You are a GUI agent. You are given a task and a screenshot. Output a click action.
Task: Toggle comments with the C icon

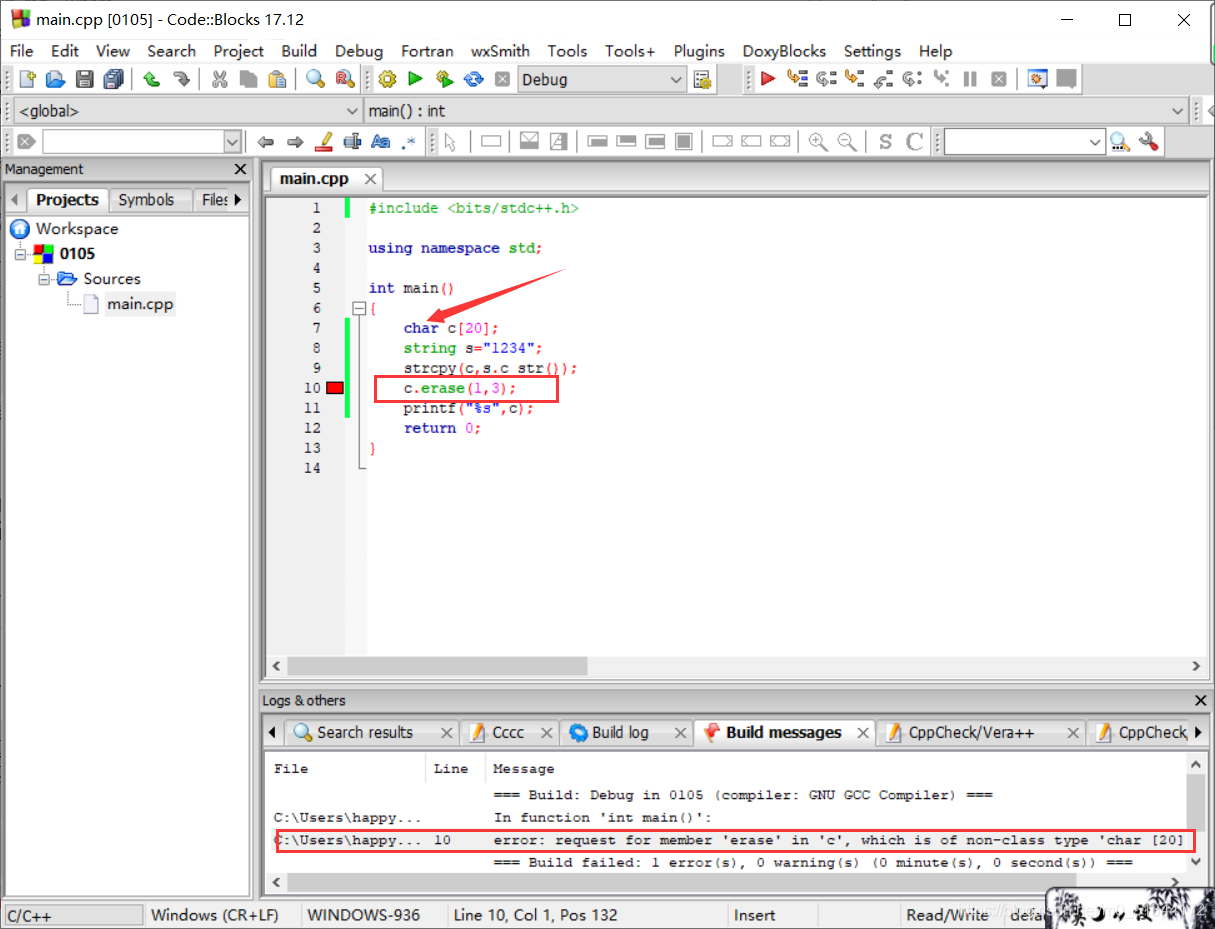[x=914, y=142]
